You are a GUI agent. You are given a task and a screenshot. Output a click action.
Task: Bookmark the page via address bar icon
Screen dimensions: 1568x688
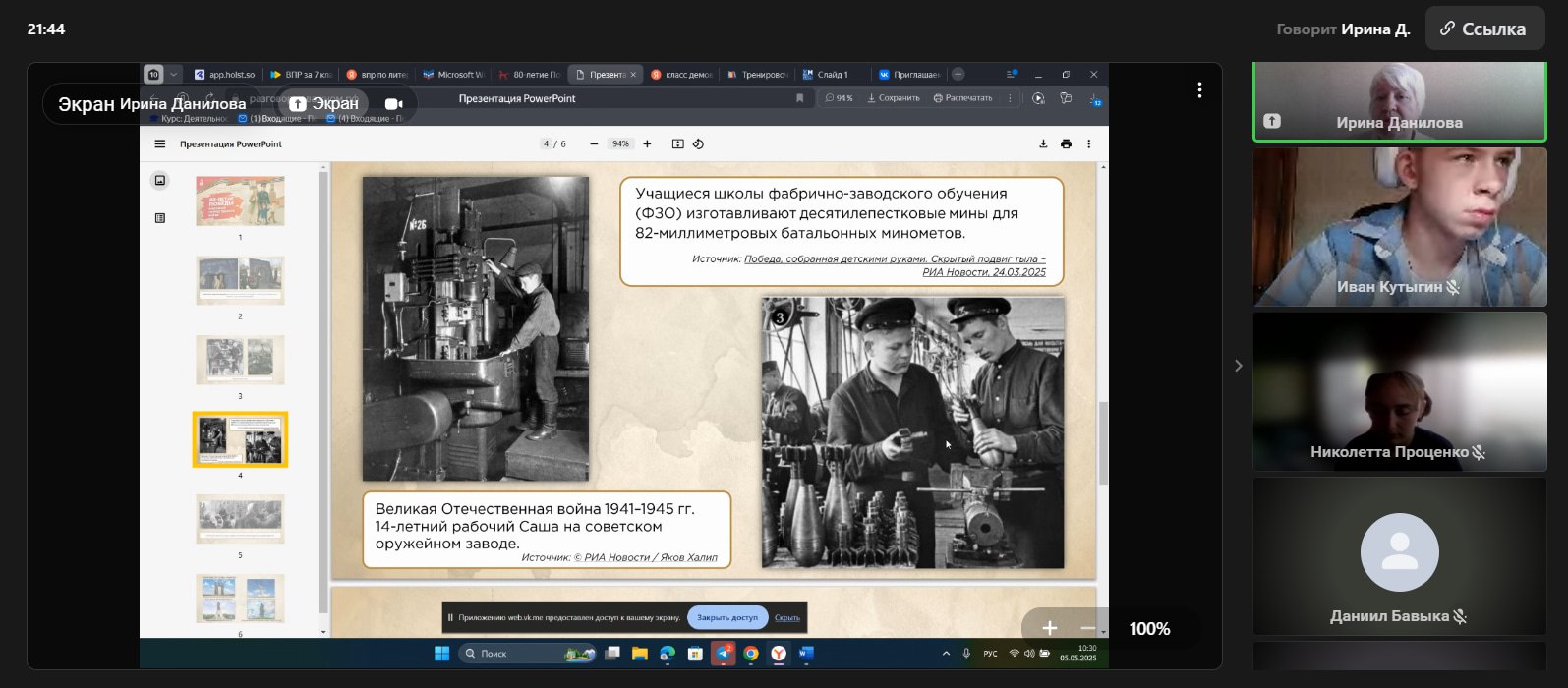tap(799, 98)
